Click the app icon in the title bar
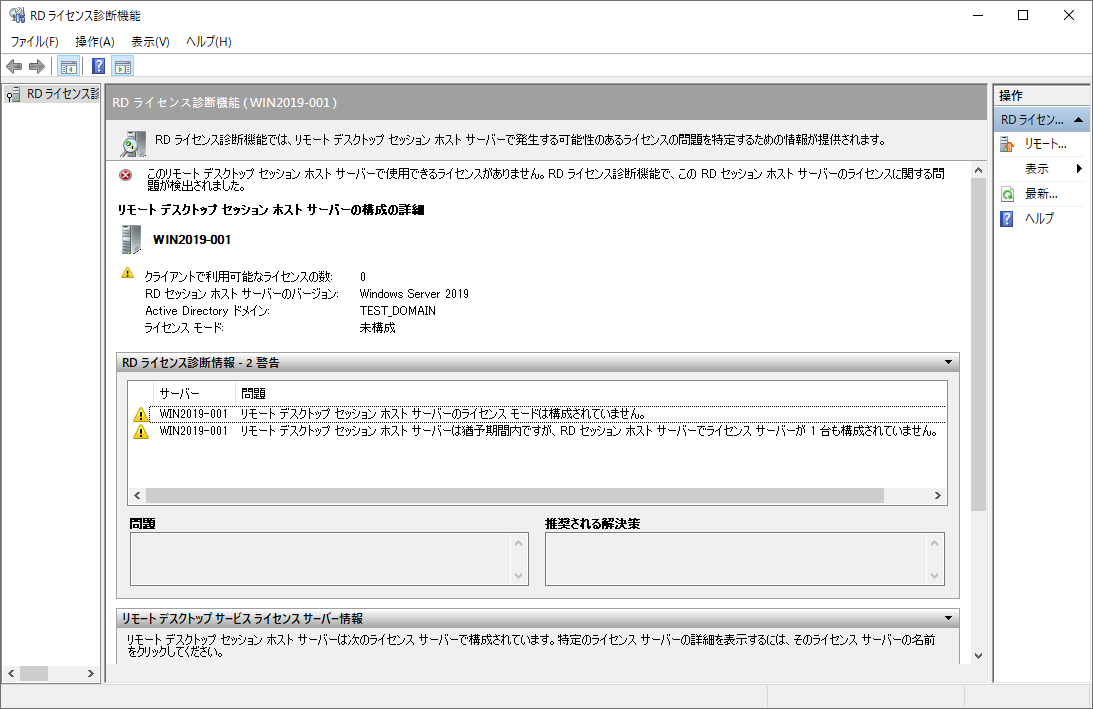This screenshot has height=709, width=1093. (17, 15)
